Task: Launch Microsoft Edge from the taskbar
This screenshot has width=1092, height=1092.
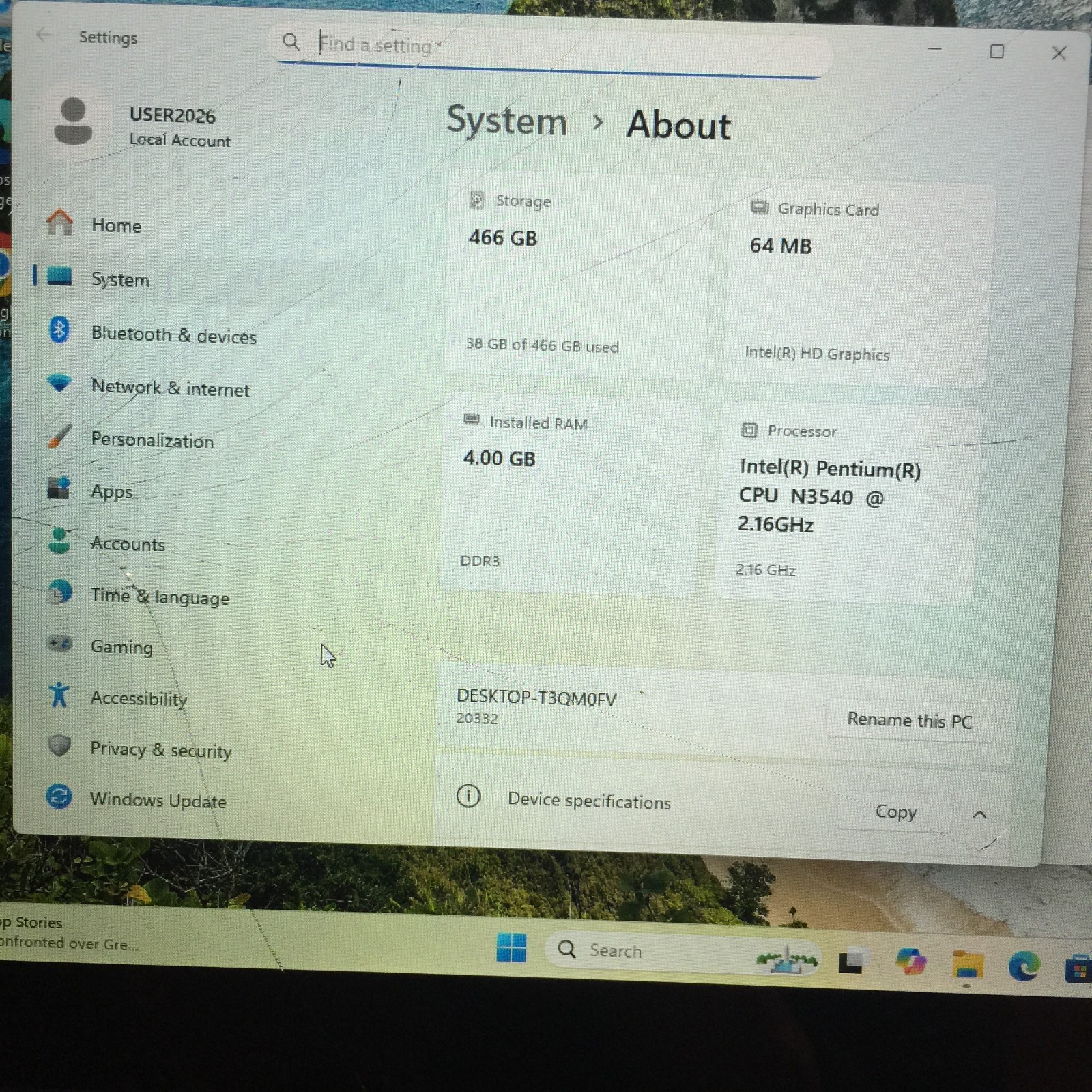Action: (x=1024, y=966)
